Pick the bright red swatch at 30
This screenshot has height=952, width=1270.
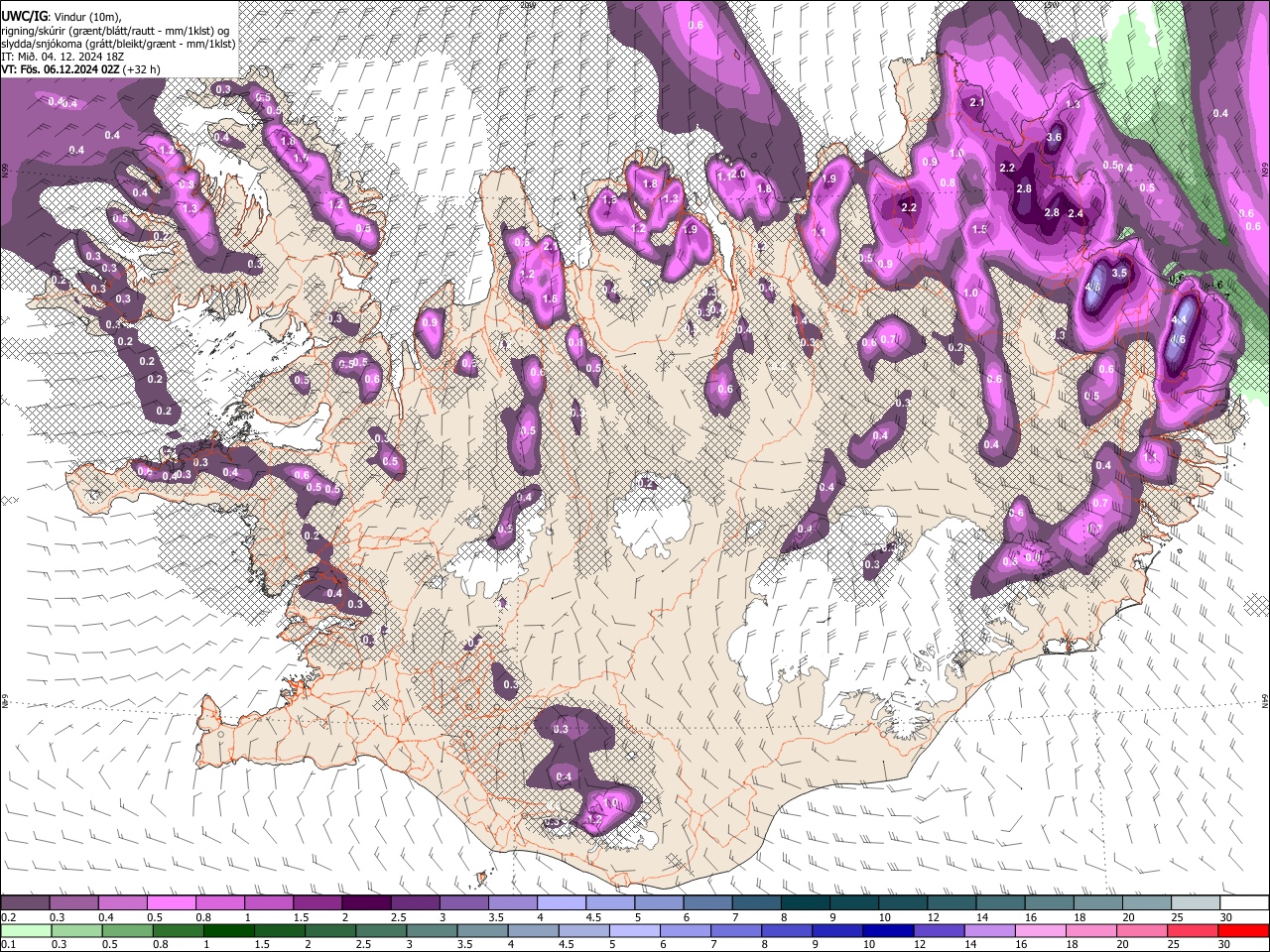pos(1243,931)
